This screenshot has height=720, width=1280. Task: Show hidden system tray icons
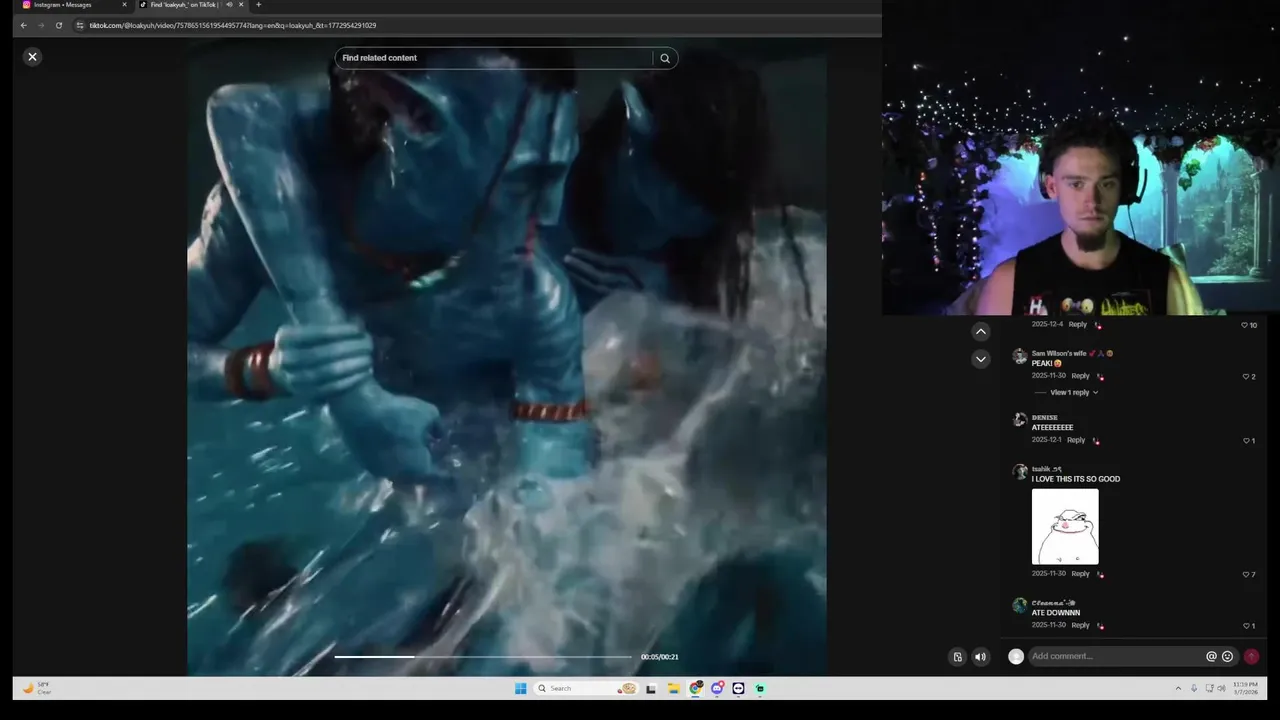tap(1178, 689)
